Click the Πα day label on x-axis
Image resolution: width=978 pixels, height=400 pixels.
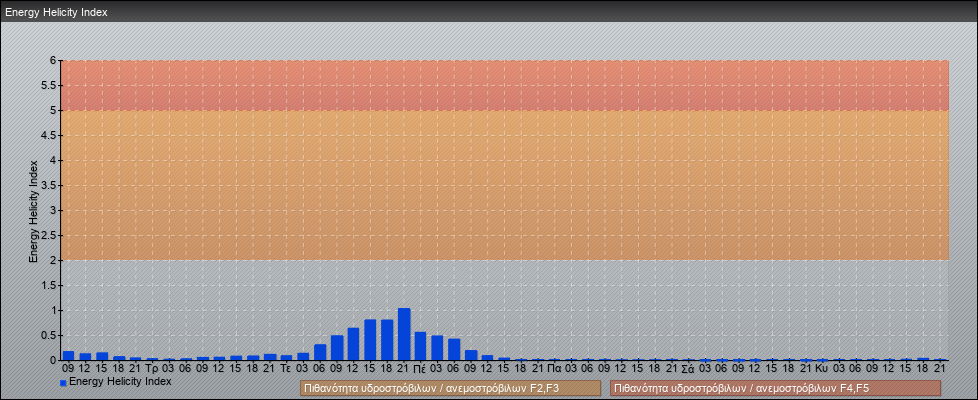tap(554, 368)
